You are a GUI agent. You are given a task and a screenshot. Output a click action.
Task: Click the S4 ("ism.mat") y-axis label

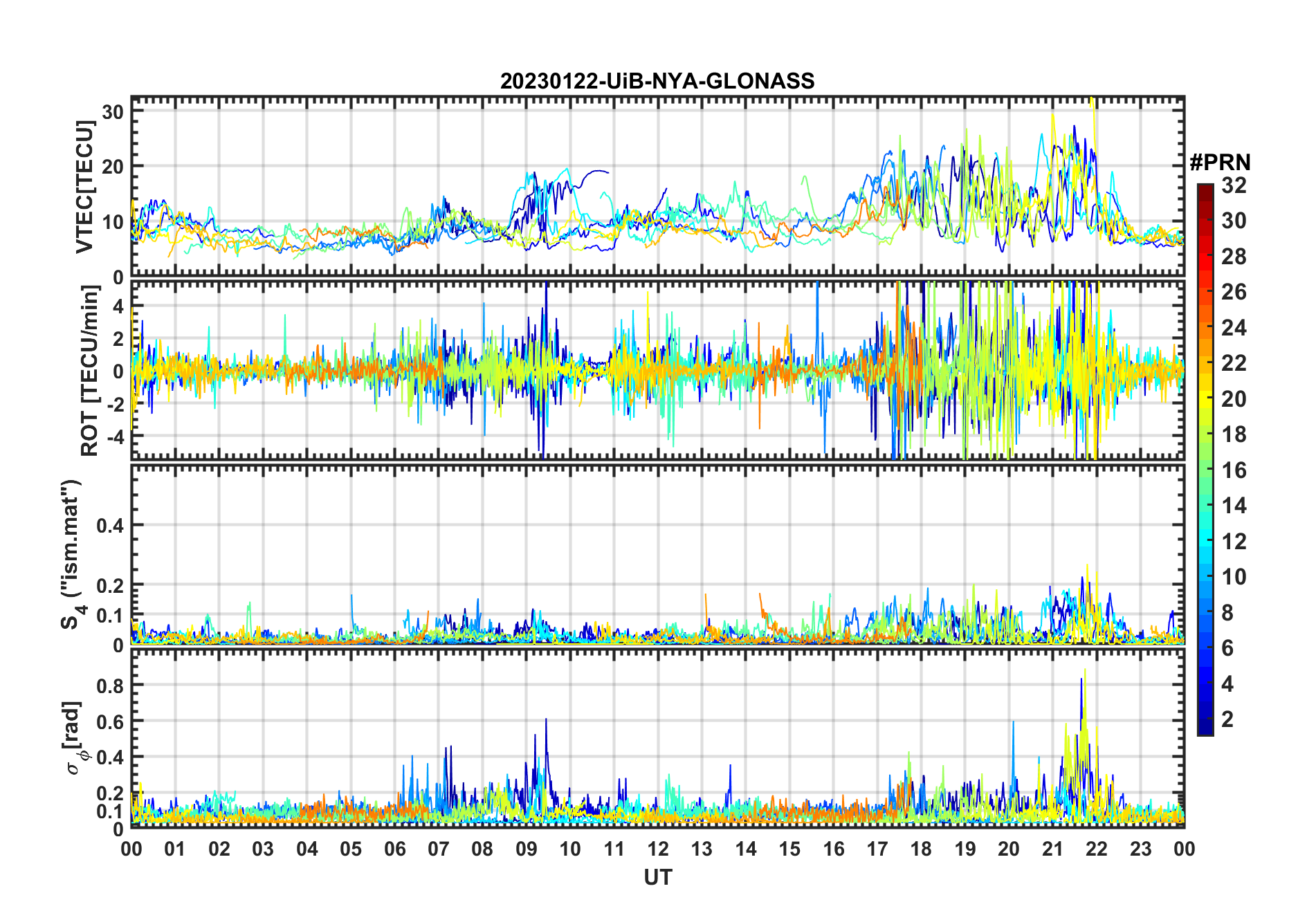tap(72, 554)
